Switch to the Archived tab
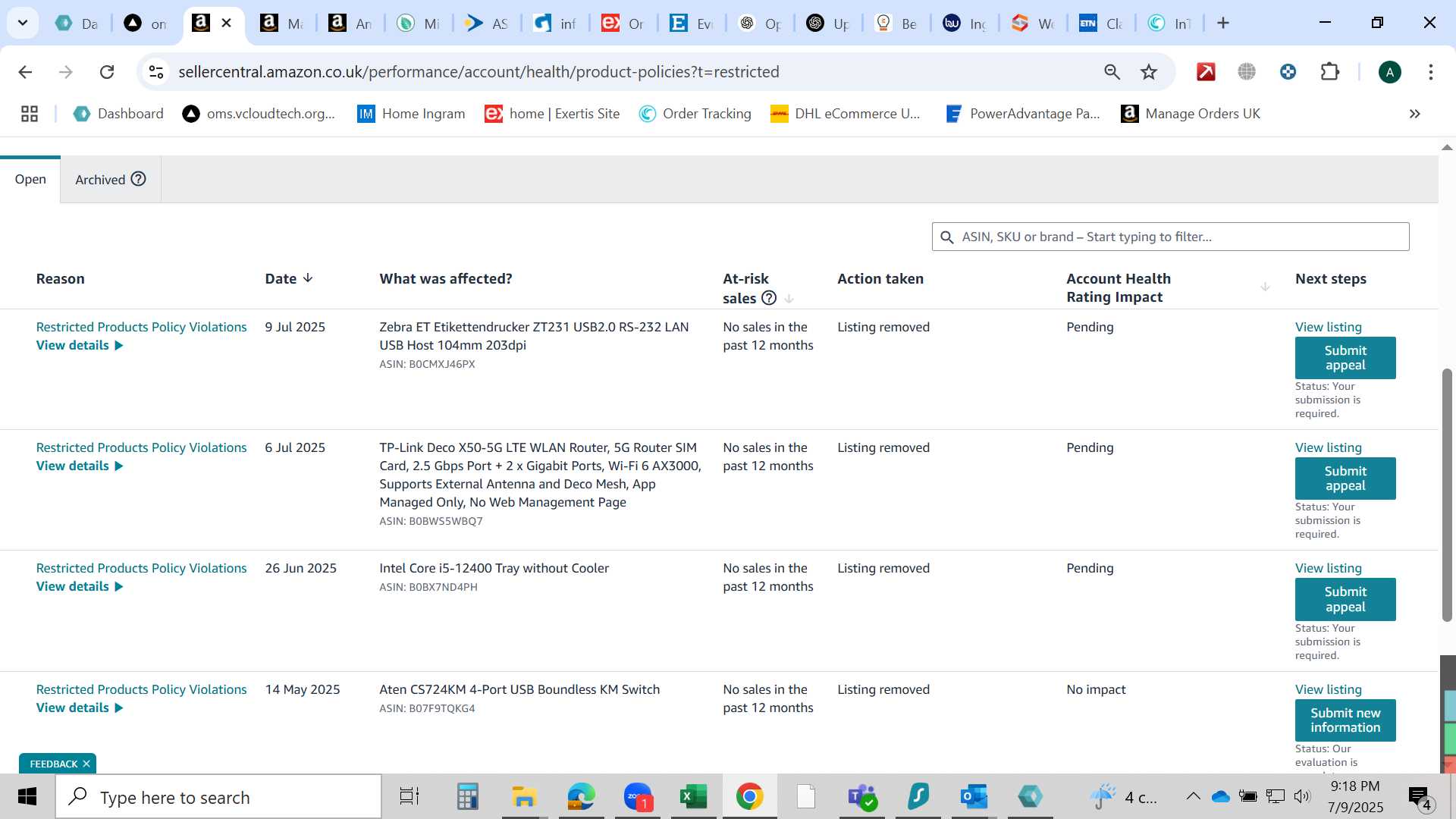 (110, 179)
